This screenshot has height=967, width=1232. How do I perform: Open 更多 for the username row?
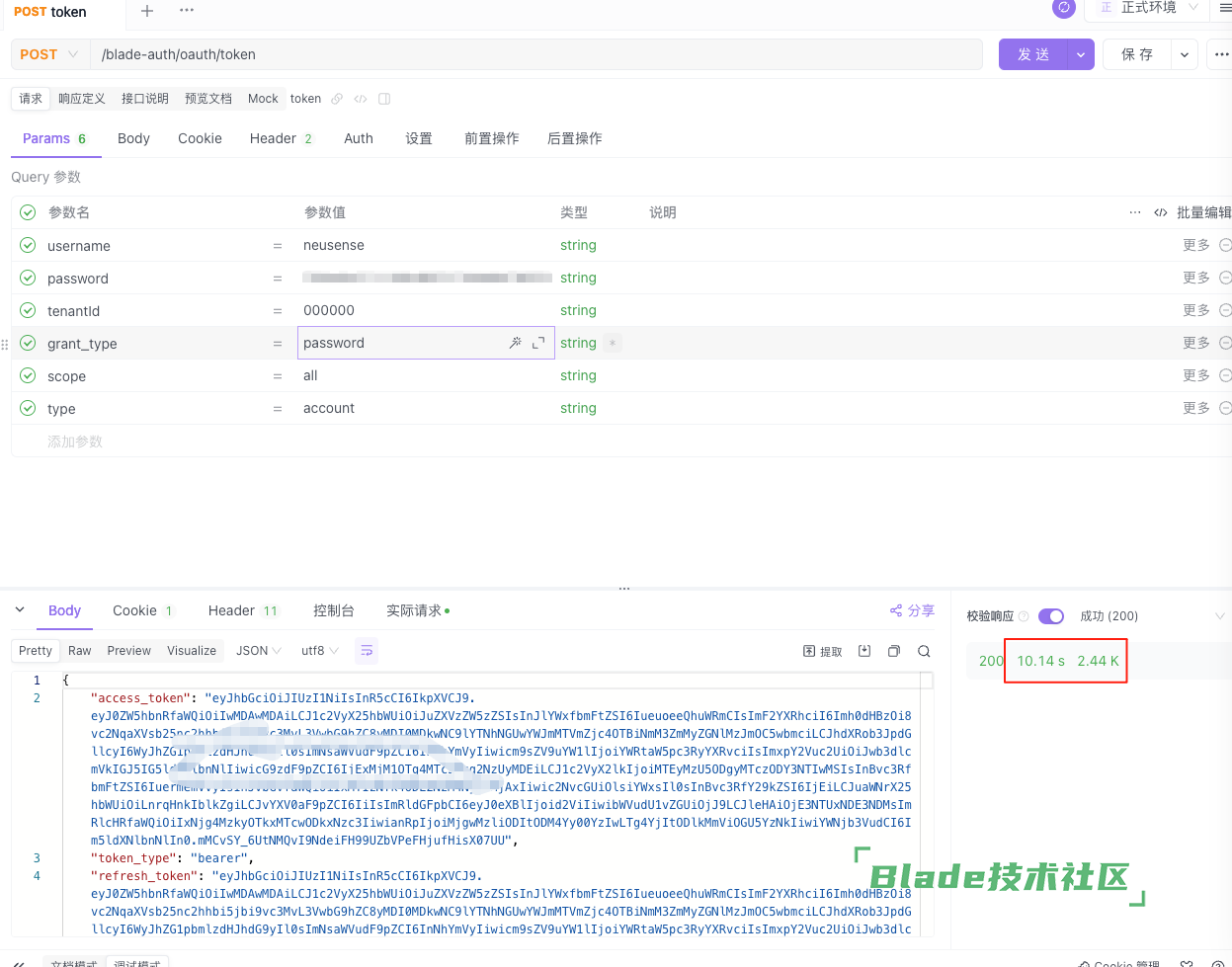point(1196,245)
